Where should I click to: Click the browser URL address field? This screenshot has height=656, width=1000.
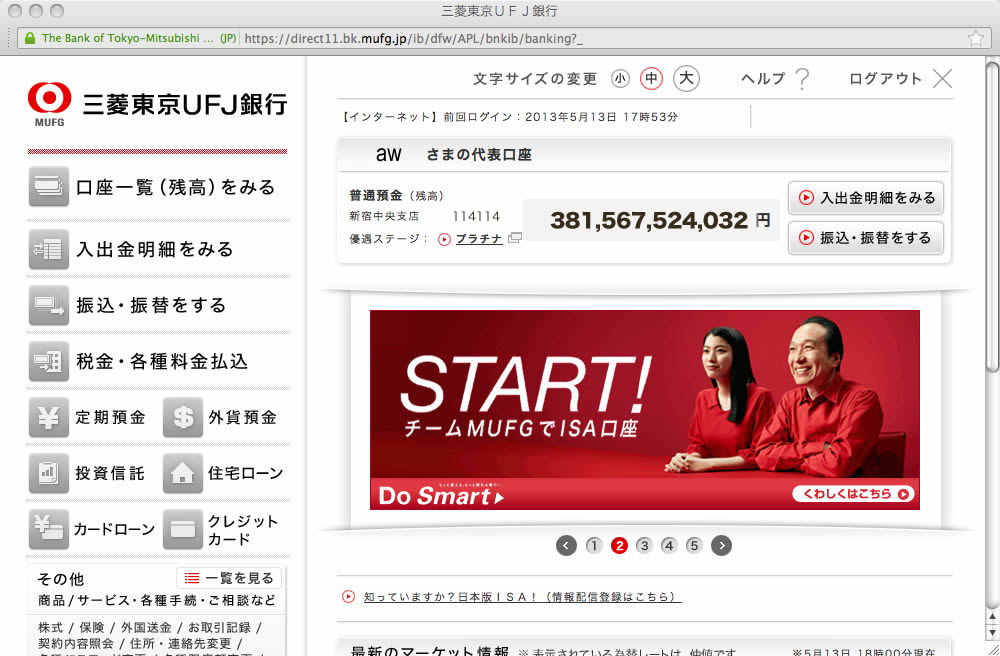[x=600, y=39]
